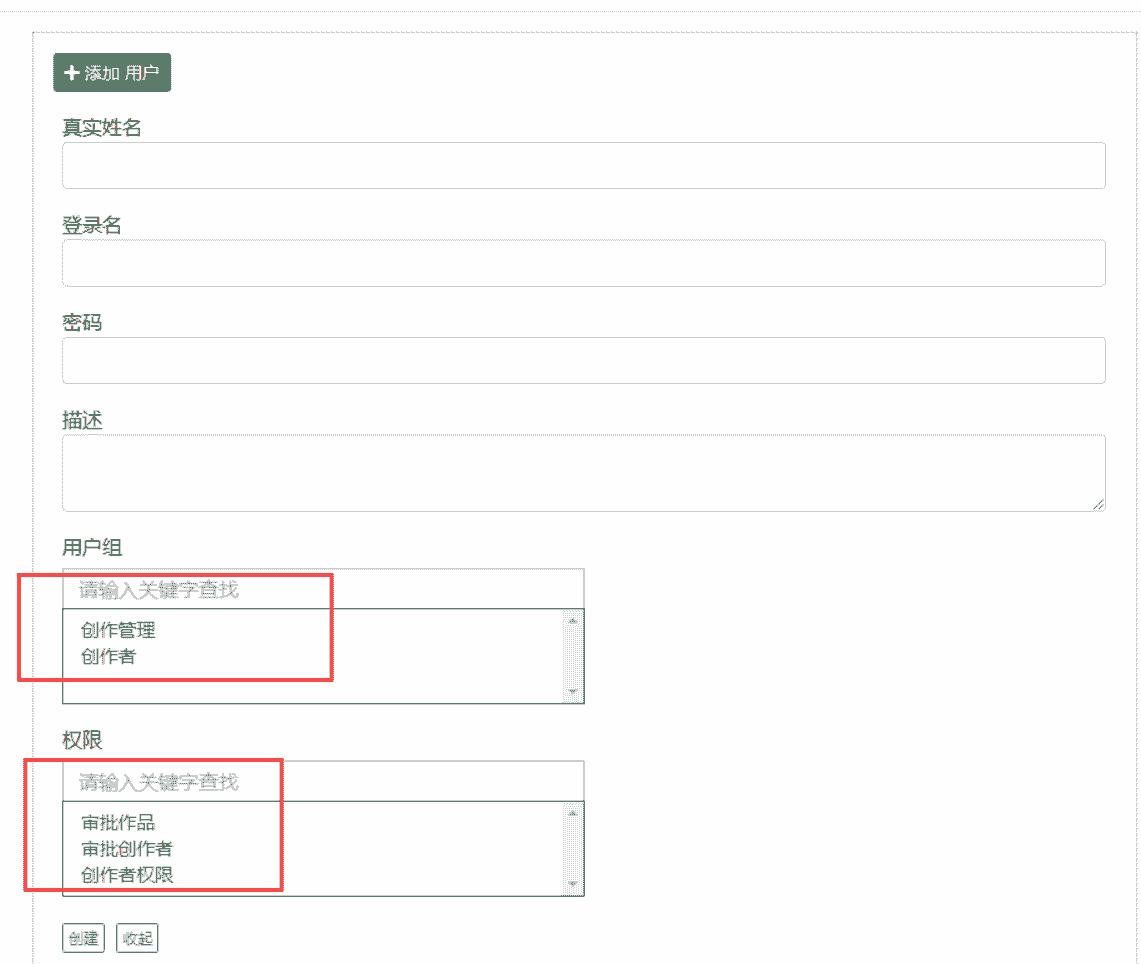The width and height of the screenshot is (1141, 964).
Task: Select 创作管理 in the user group list
Action: tap(118, 630)
